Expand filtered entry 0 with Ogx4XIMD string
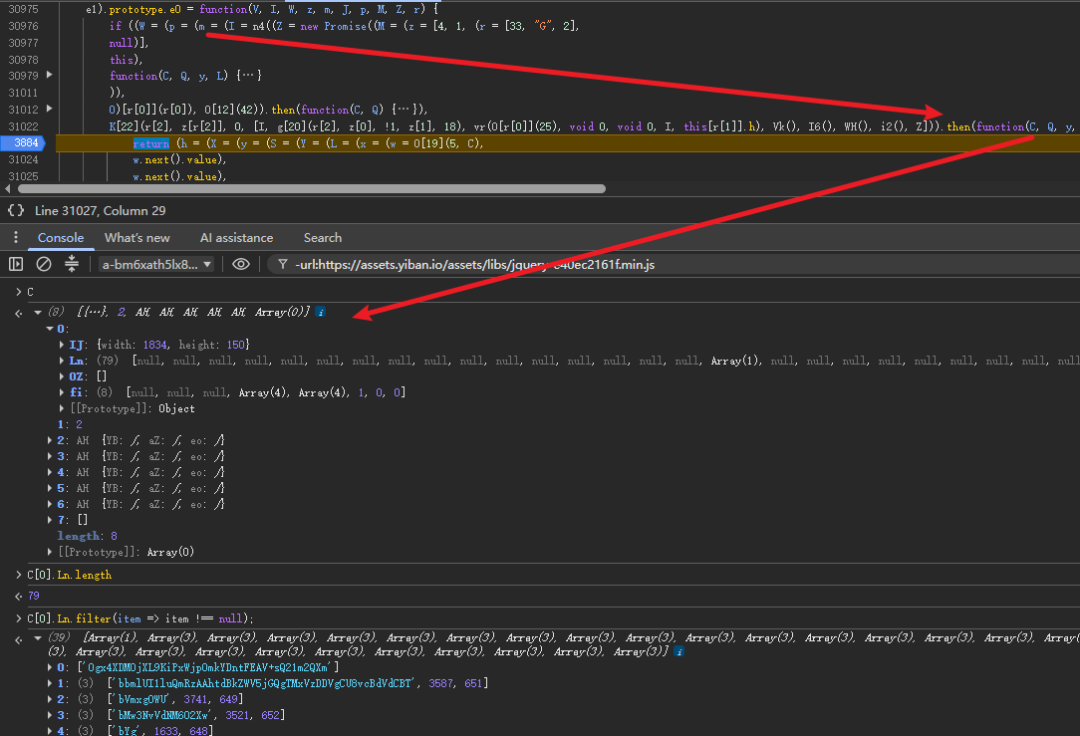The height and width of the screenshot is (736, 1080). [x=50, y=667]
